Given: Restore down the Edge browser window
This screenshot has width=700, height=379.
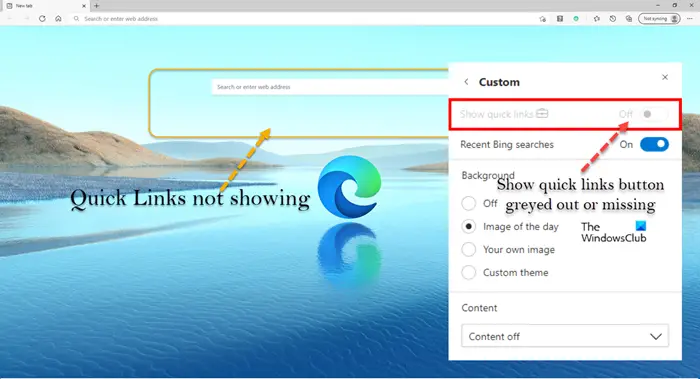Looking at the screenshot, I should [x=675, y=5].
